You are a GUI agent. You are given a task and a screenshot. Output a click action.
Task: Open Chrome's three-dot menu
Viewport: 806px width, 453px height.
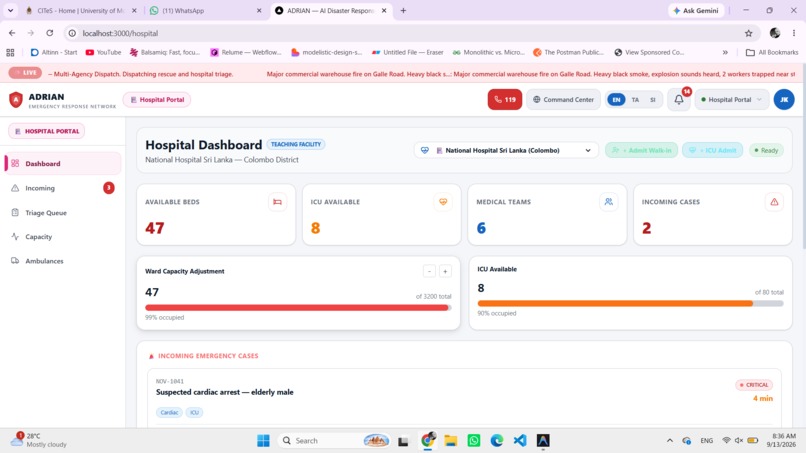(x=794, y=33)
